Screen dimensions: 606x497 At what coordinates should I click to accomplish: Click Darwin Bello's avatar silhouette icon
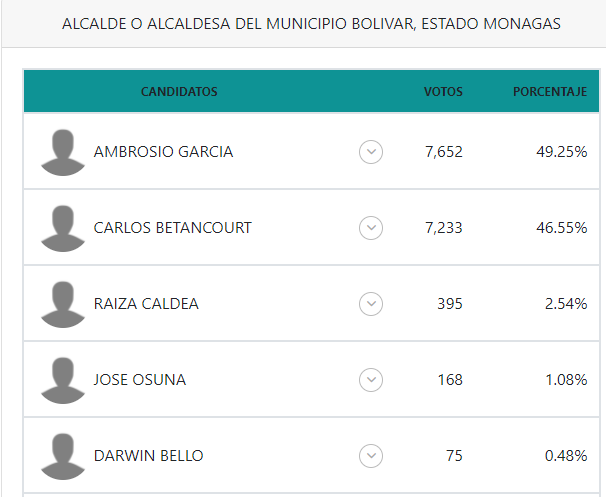(x=63, y=456)
